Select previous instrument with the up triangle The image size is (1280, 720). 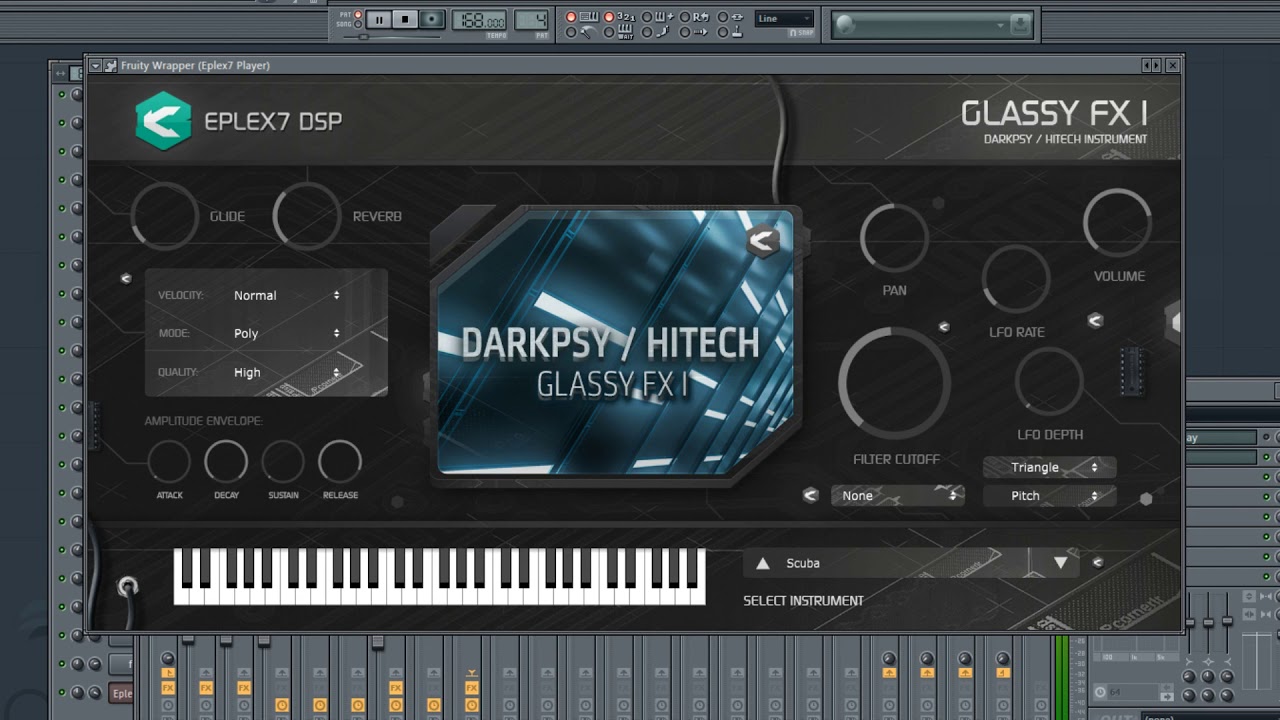763,564
